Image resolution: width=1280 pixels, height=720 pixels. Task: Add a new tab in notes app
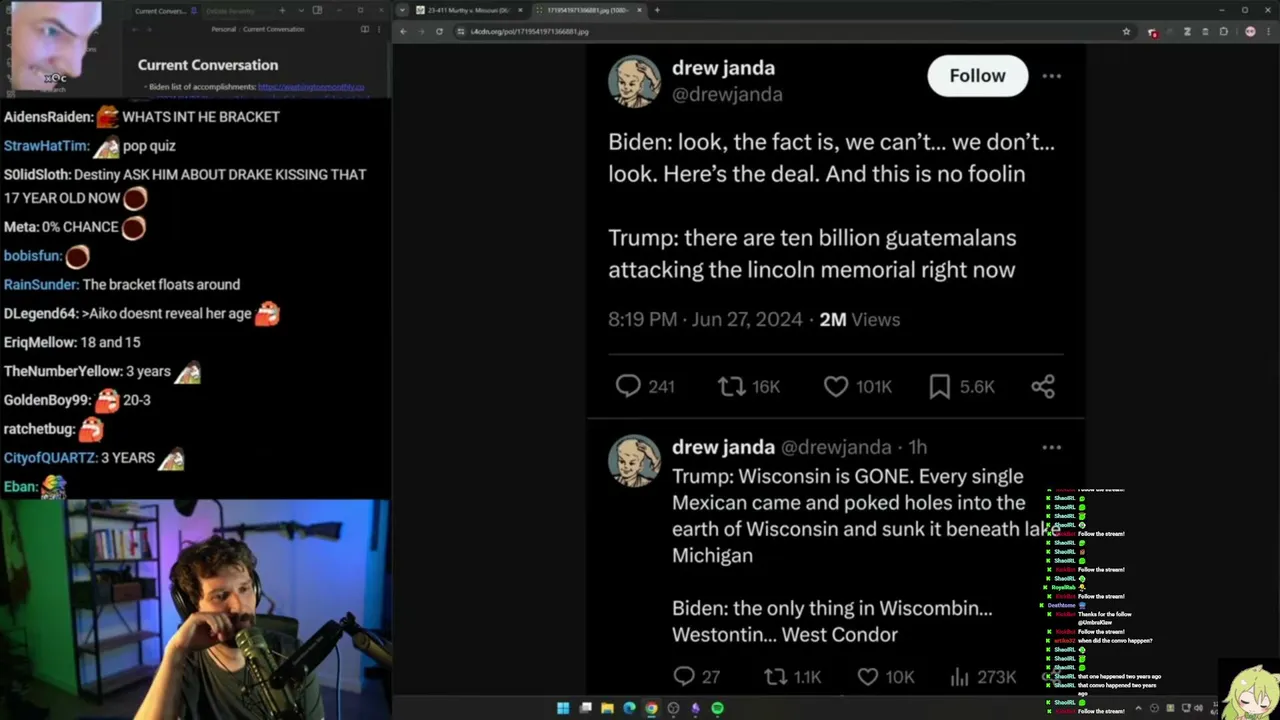coord(281,11)
